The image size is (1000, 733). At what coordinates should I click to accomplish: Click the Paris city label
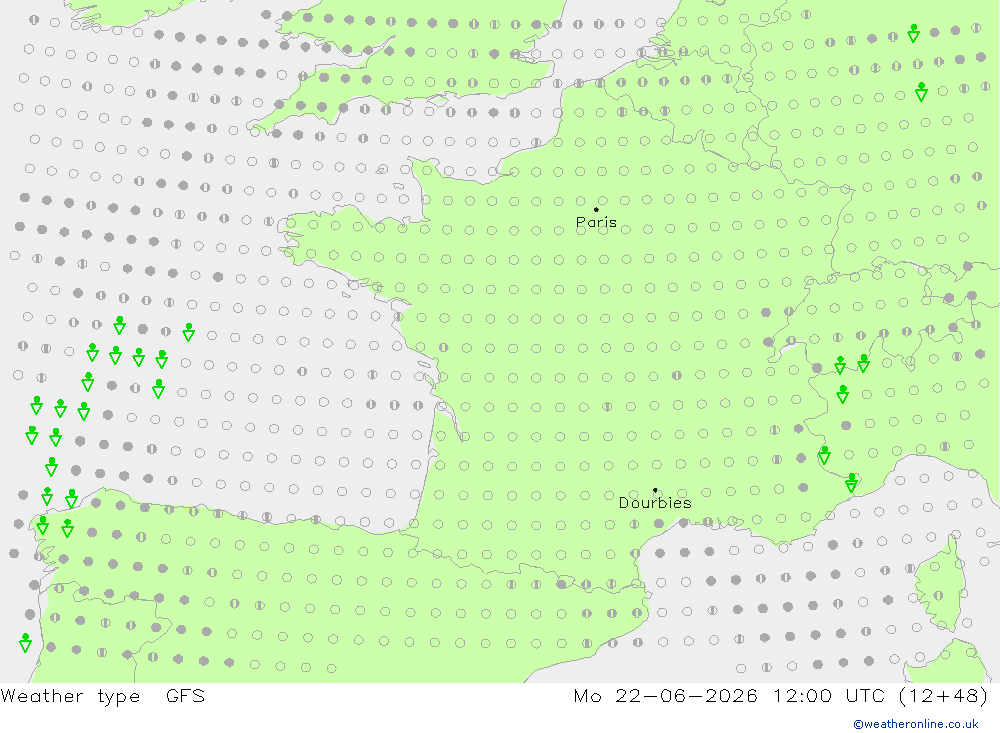pos(596,222)
